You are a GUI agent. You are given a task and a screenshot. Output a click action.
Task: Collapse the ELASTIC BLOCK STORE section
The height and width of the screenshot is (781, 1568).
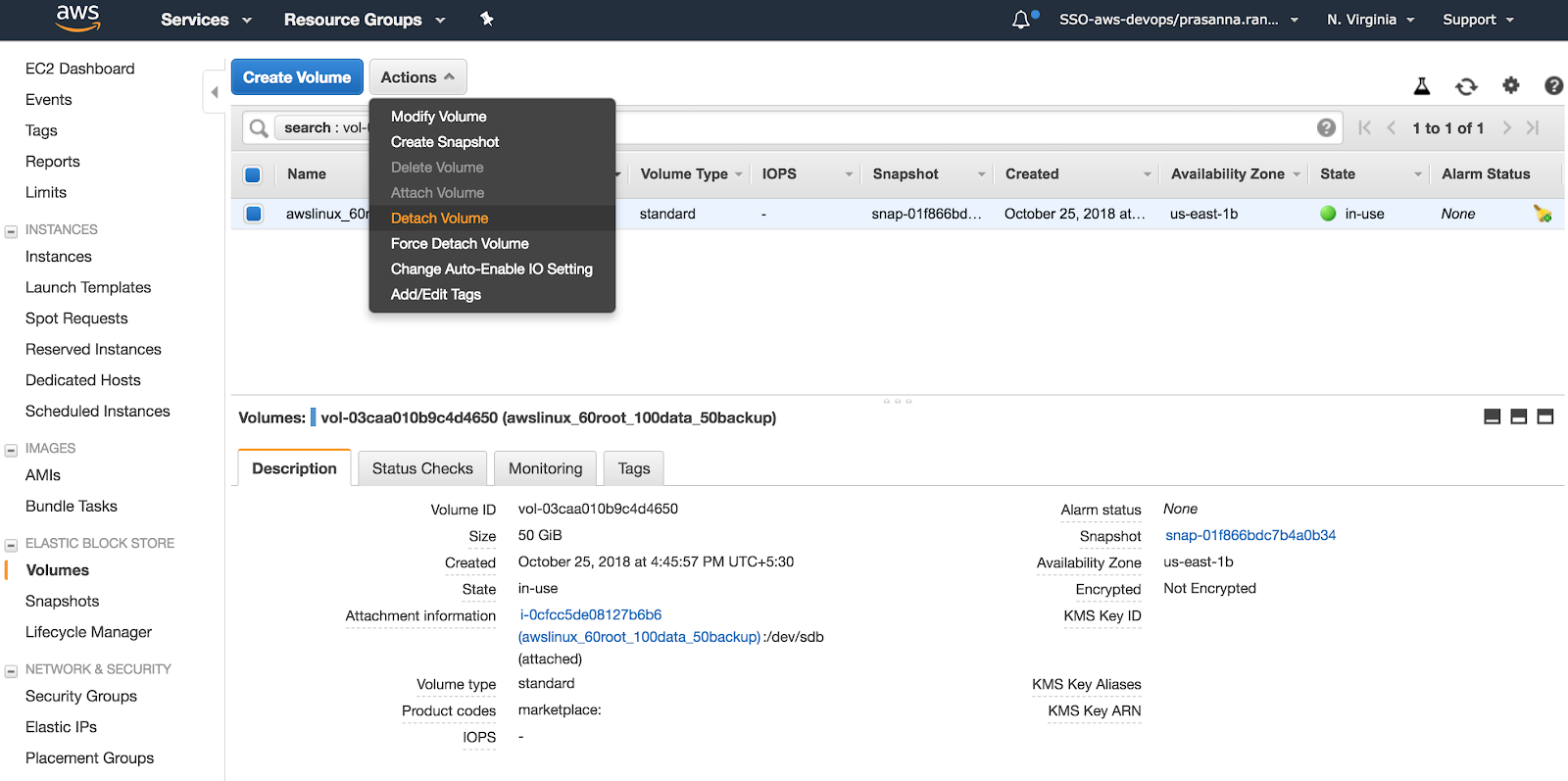12,545
